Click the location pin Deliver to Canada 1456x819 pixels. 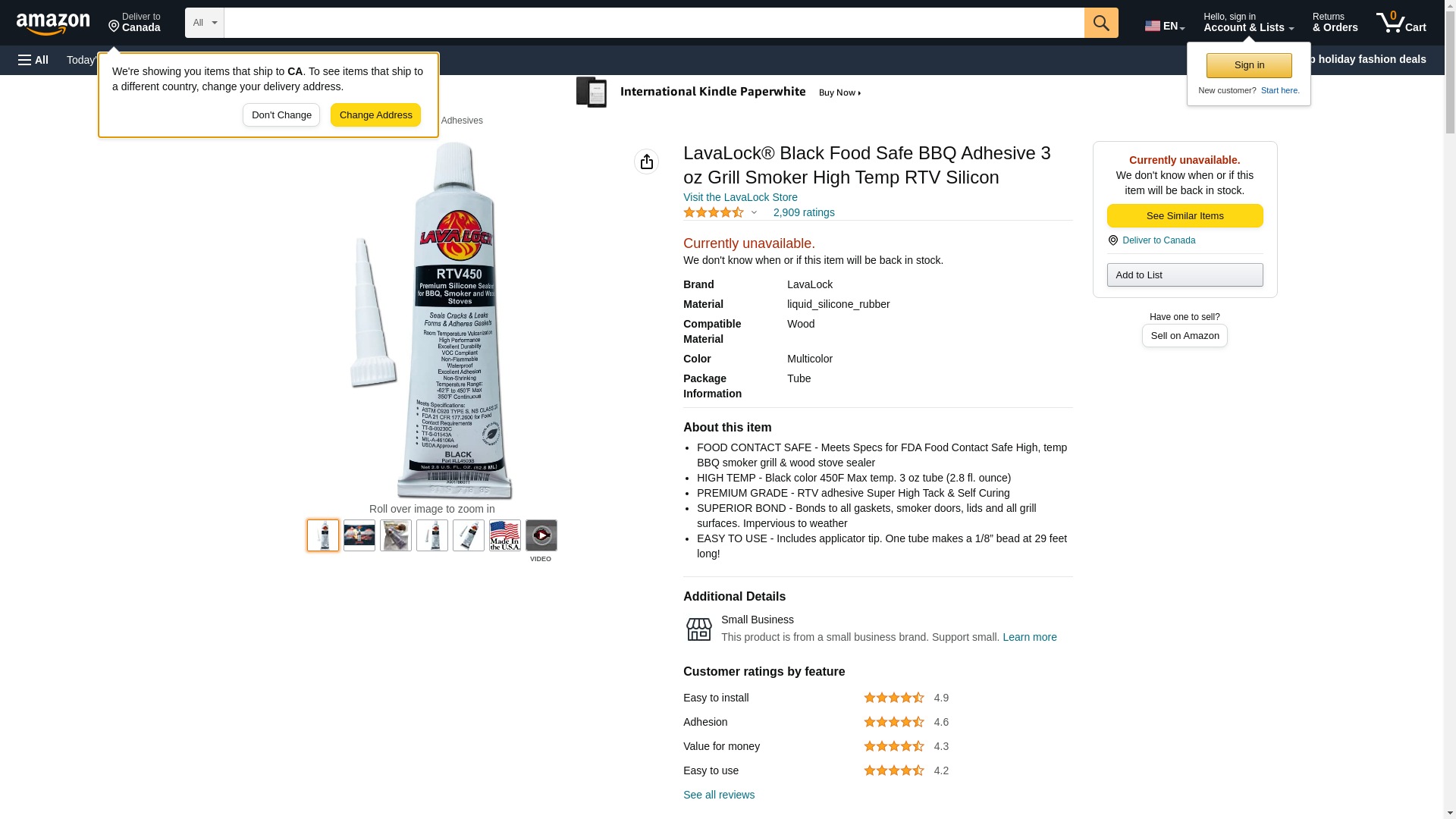click(x=134, y=23)
